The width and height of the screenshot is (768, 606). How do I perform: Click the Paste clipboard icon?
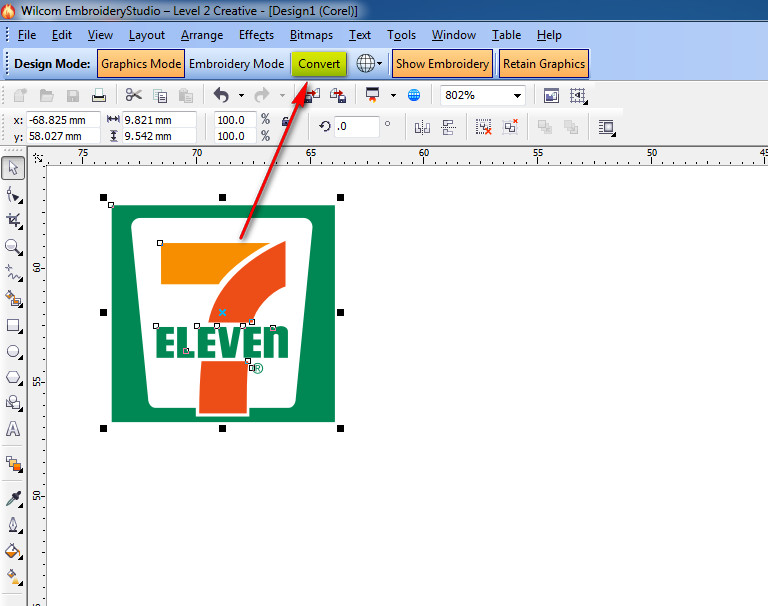(x=186, y=95)
